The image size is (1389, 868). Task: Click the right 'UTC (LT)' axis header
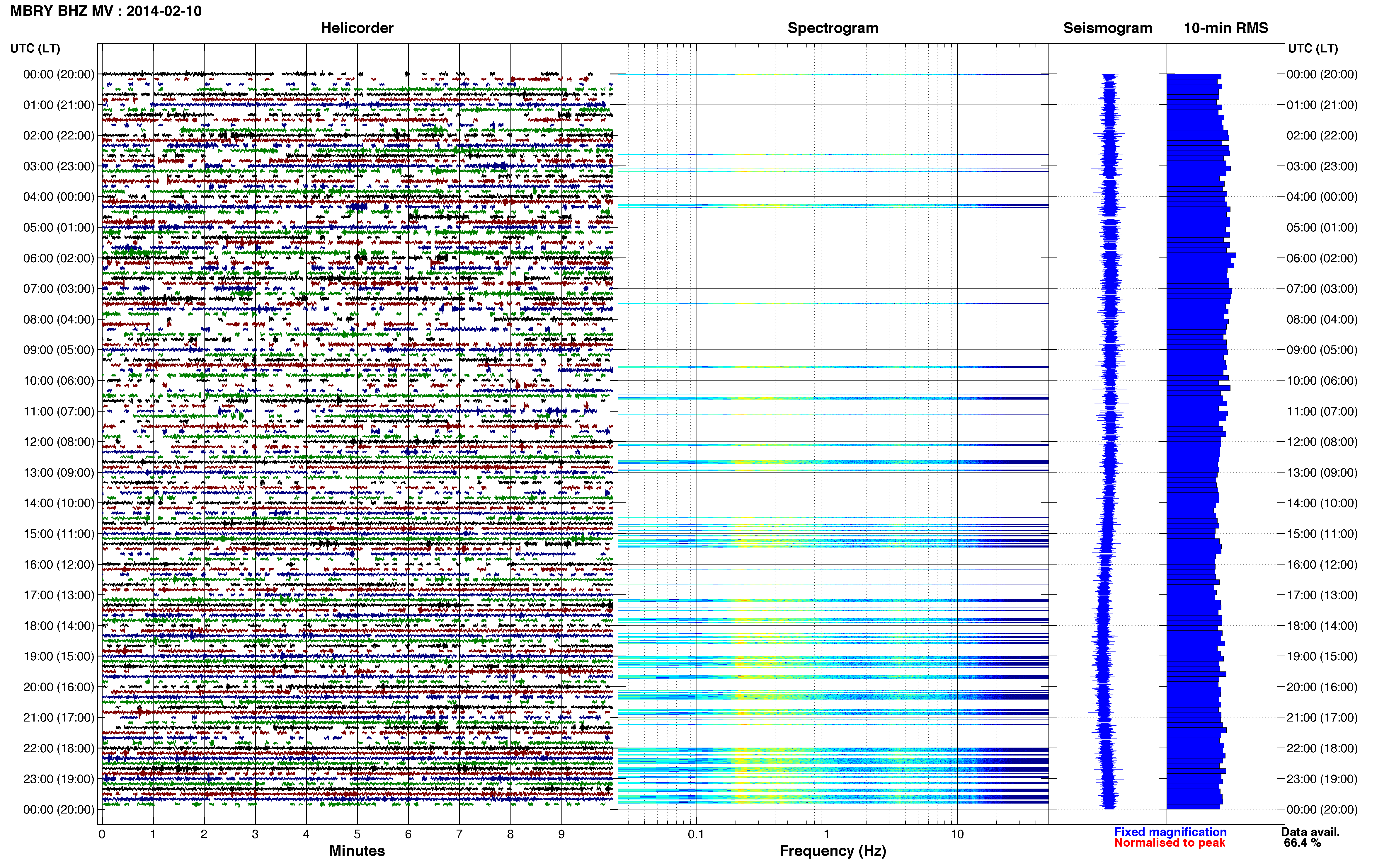(1313, 48)
